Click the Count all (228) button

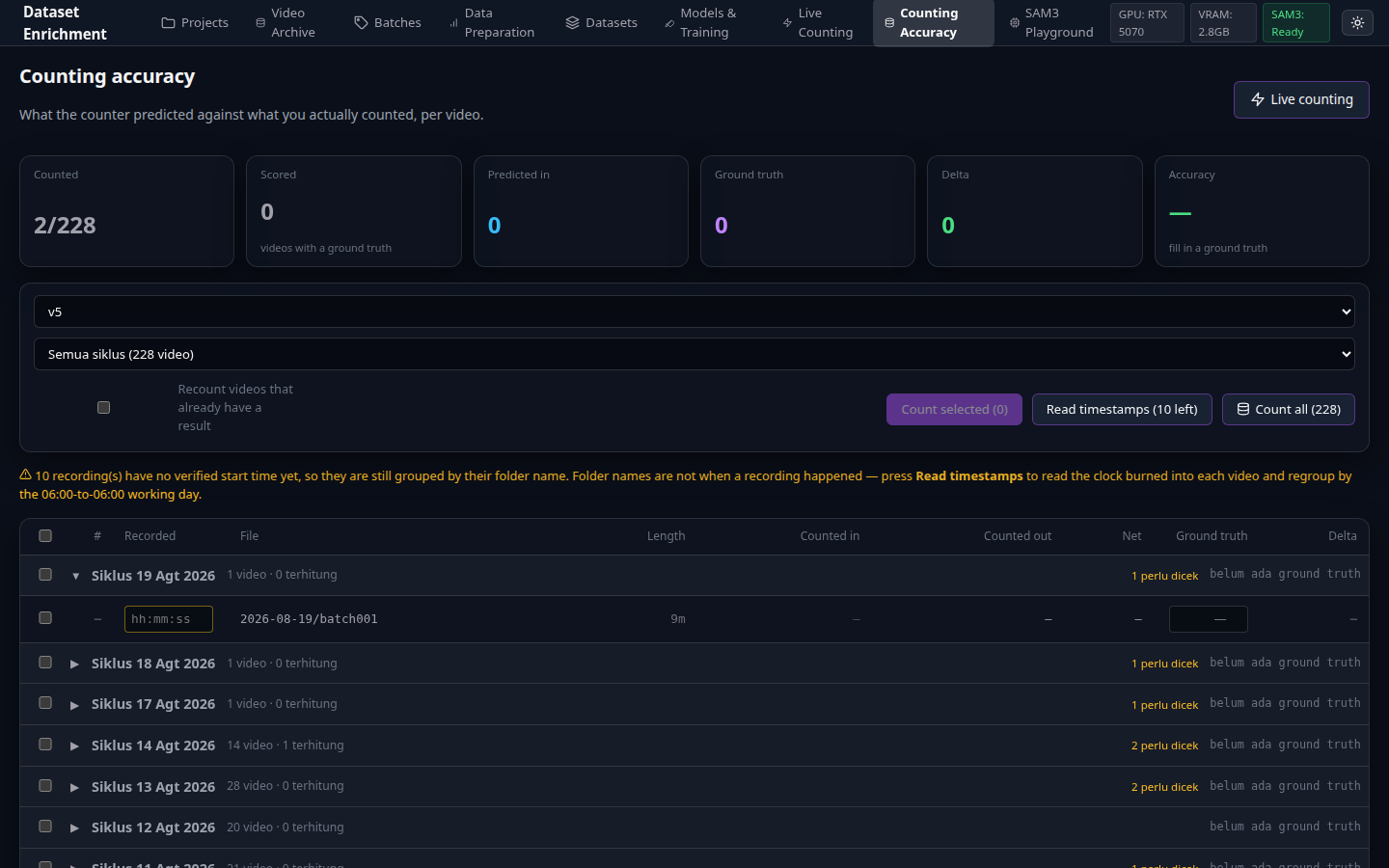(x=1289, y=409)
